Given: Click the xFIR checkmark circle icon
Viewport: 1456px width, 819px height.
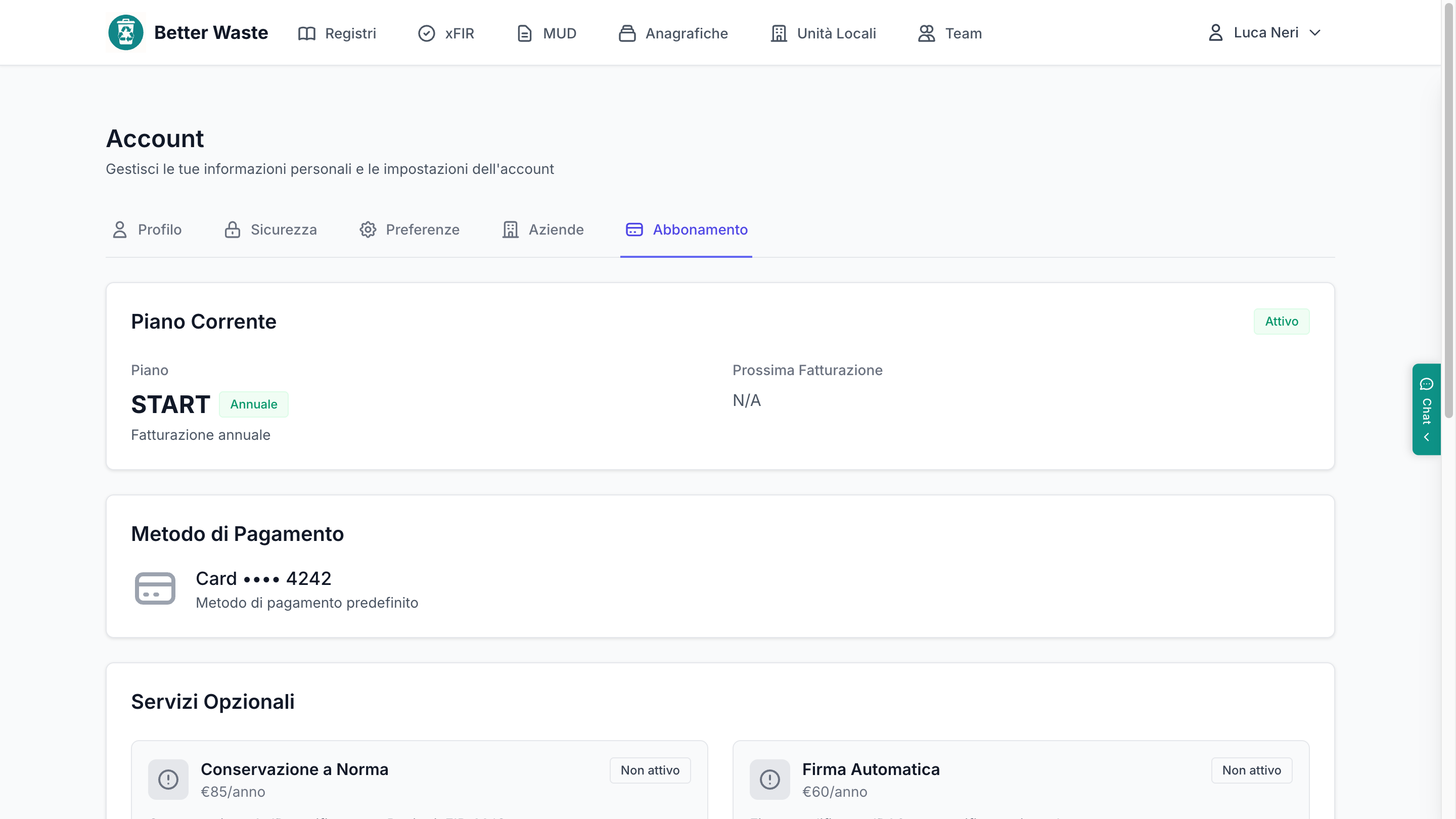Looking at the screenshot, I should tap(427, 33).
